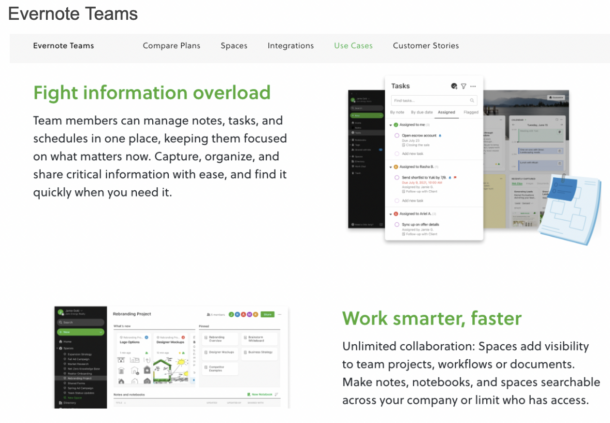Open the Compare Plans nav item

(171, 46)
